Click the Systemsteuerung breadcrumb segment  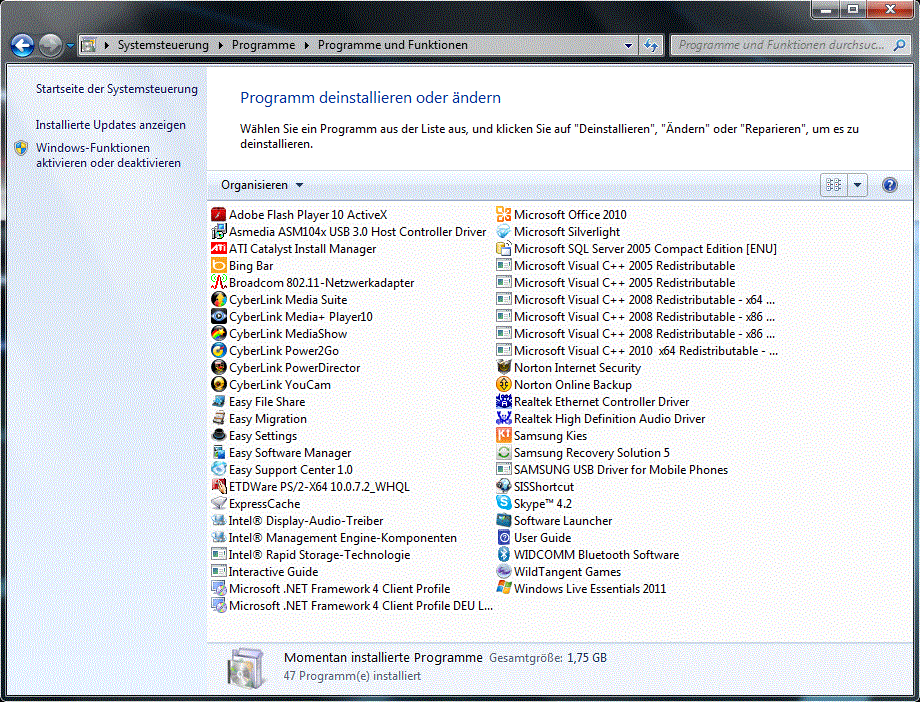point(163,45)
